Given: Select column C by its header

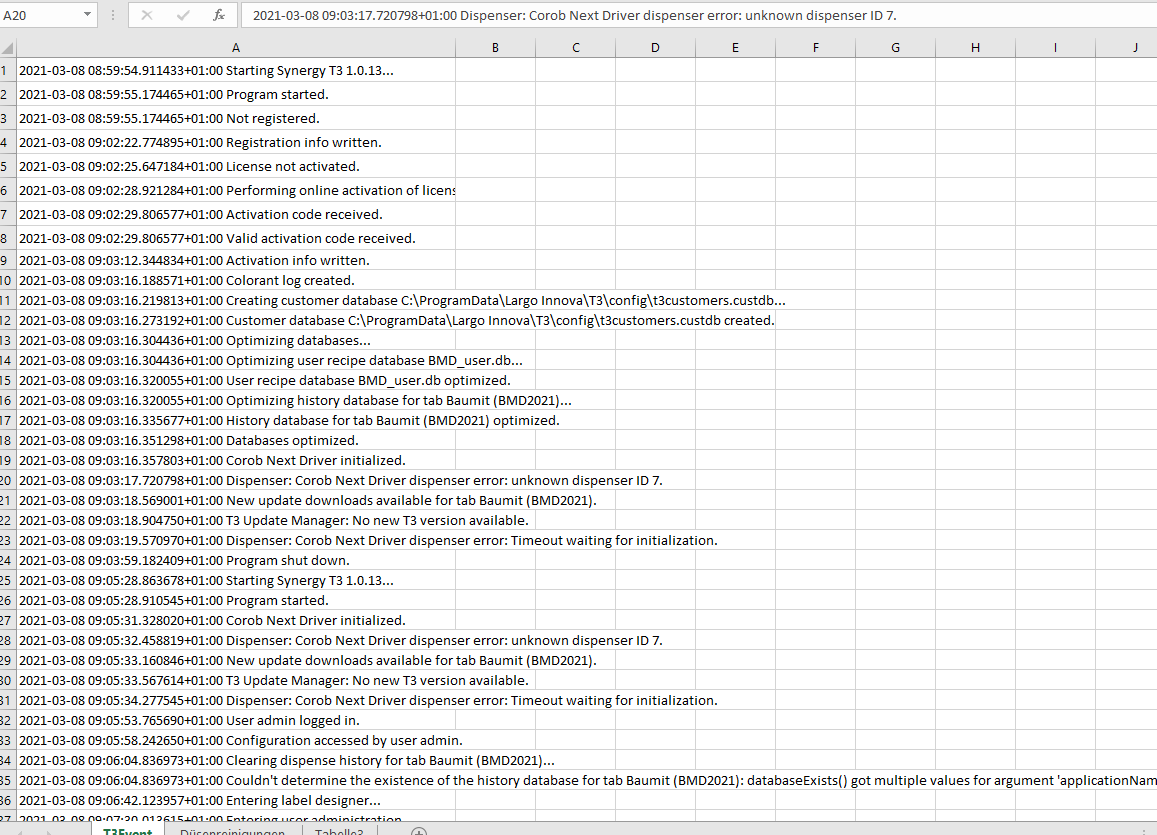Looking at the screenshot, I should pos(576,48).
